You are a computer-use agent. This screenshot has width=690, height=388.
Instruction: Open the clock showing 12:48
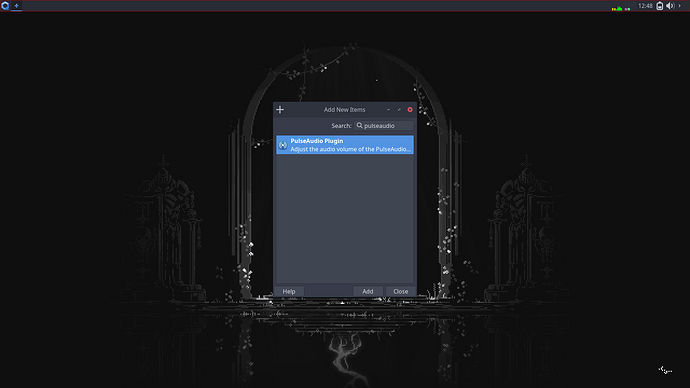(x=645, y=6)
